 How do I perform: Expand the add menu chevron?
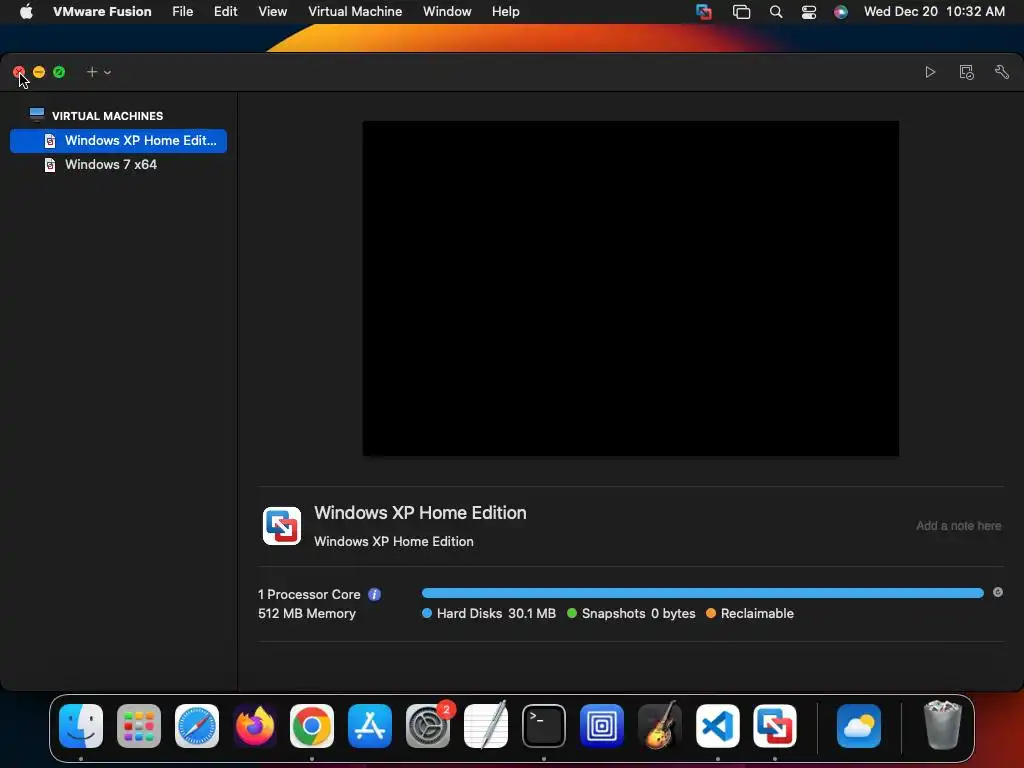coord(108,72)
